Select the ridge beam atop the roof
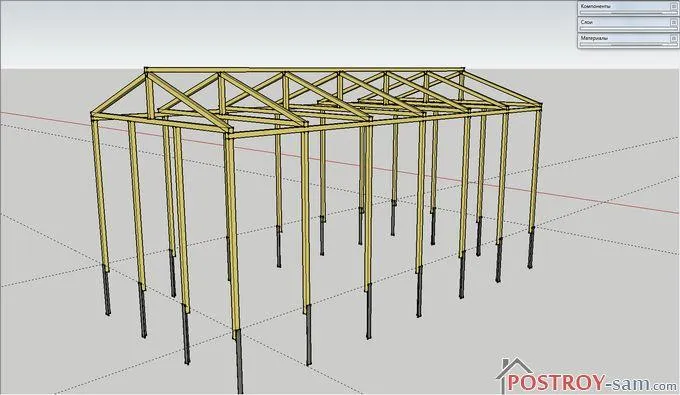680x395 pixels. pos(304,69)
